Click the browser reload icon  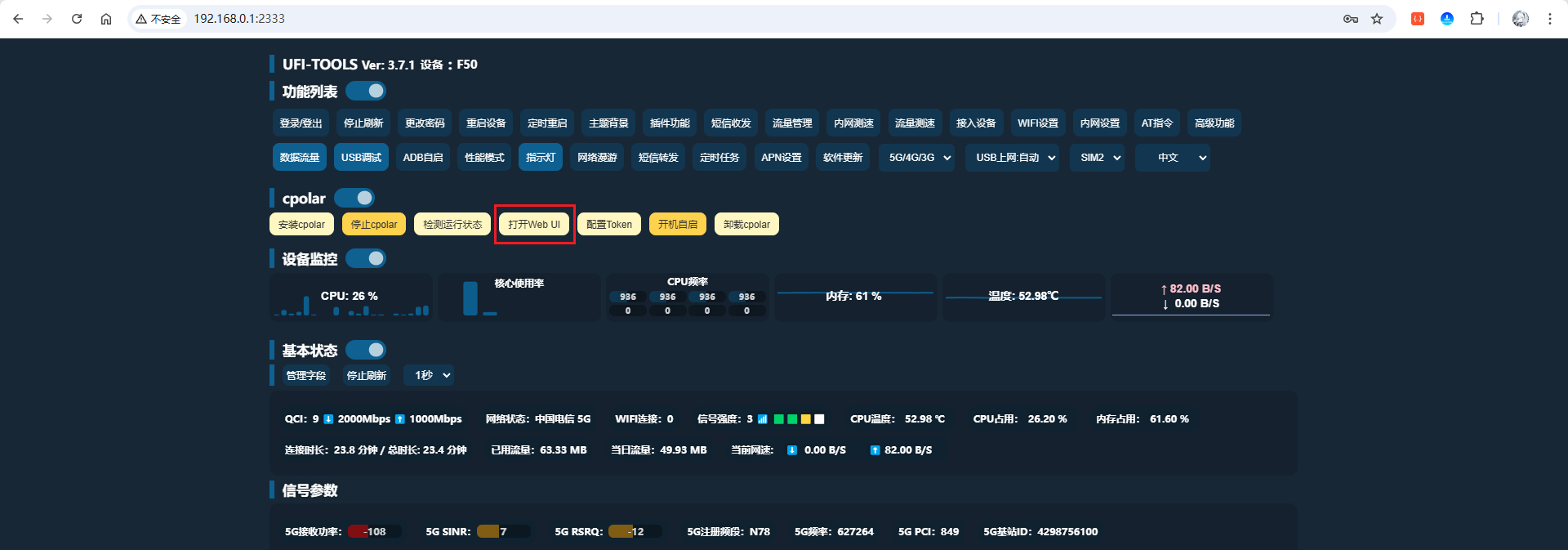pyautogui.click(x=77, y=19)
